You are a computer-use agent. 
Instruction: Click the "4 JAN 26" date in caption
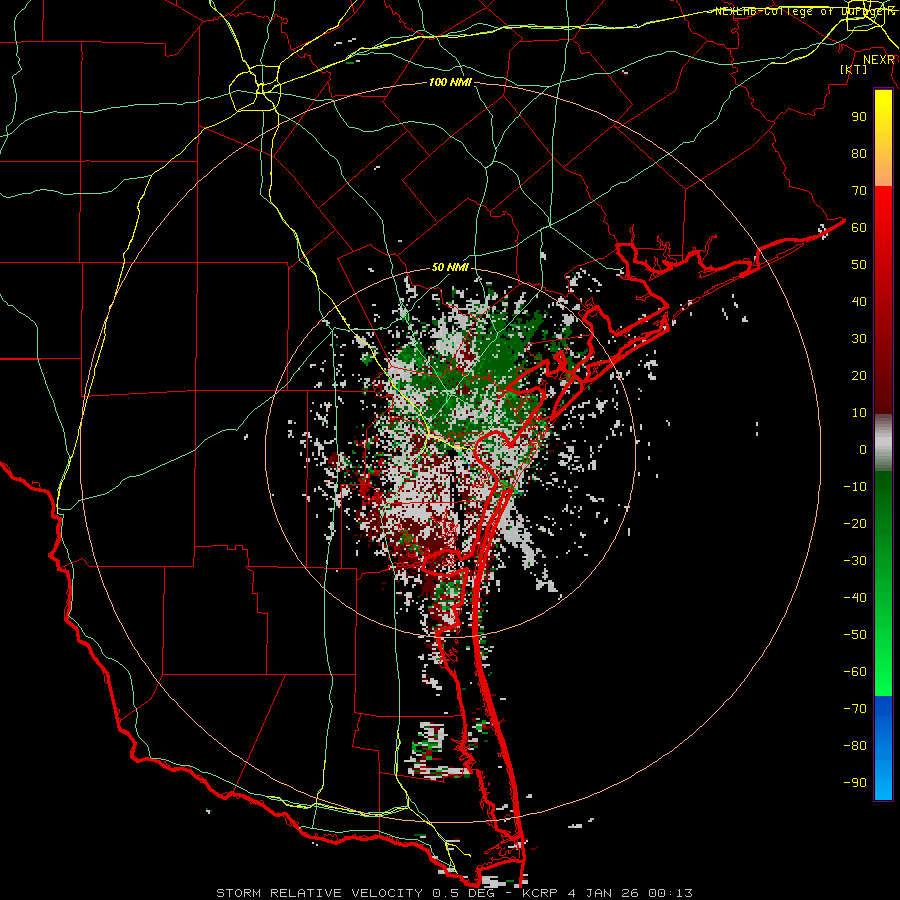pos(603,893)
